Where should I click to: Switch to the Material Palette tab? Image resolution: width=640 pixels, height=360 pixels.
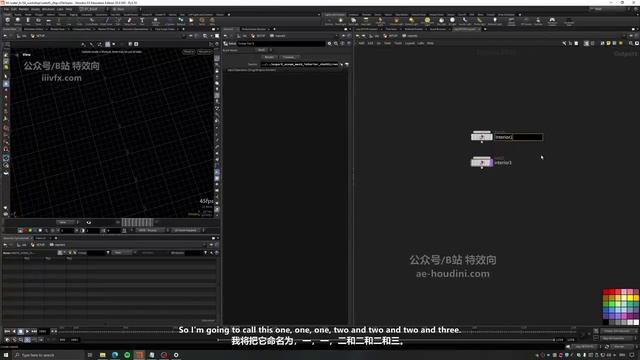pyautogui.click(x=413, y=29)
